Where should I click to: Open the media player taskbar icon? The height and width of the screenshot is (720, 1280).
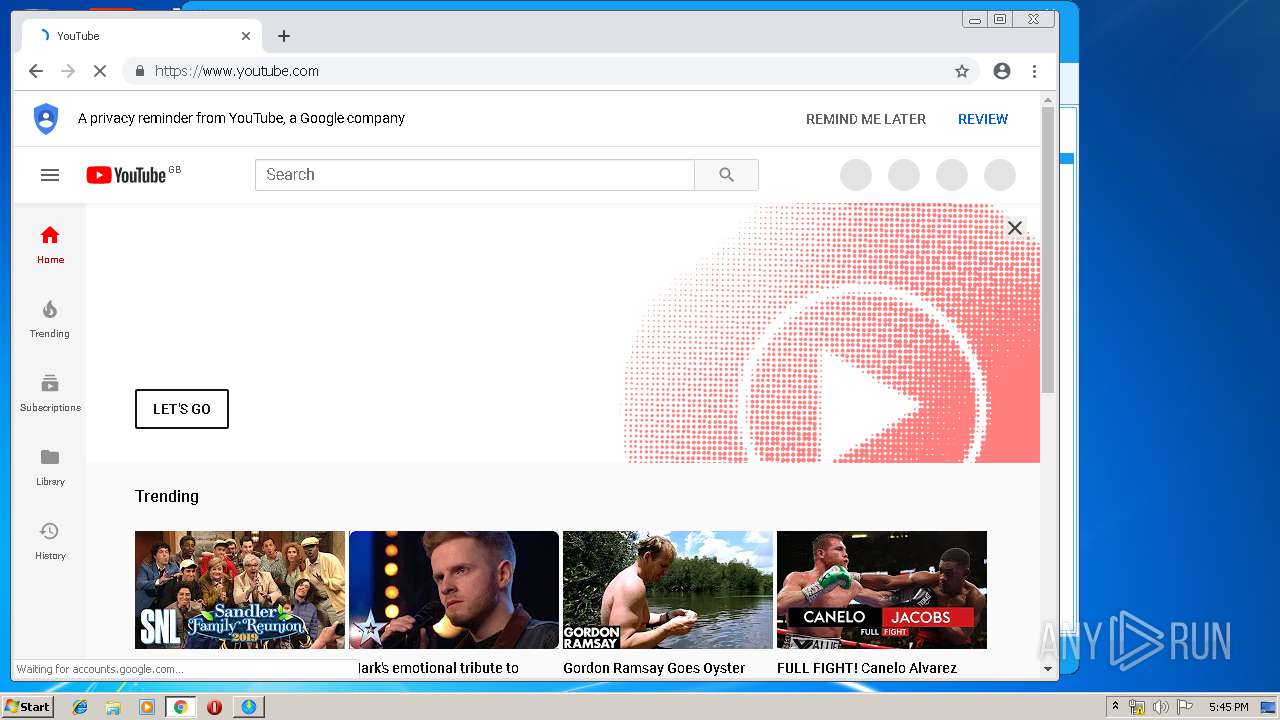147,707
